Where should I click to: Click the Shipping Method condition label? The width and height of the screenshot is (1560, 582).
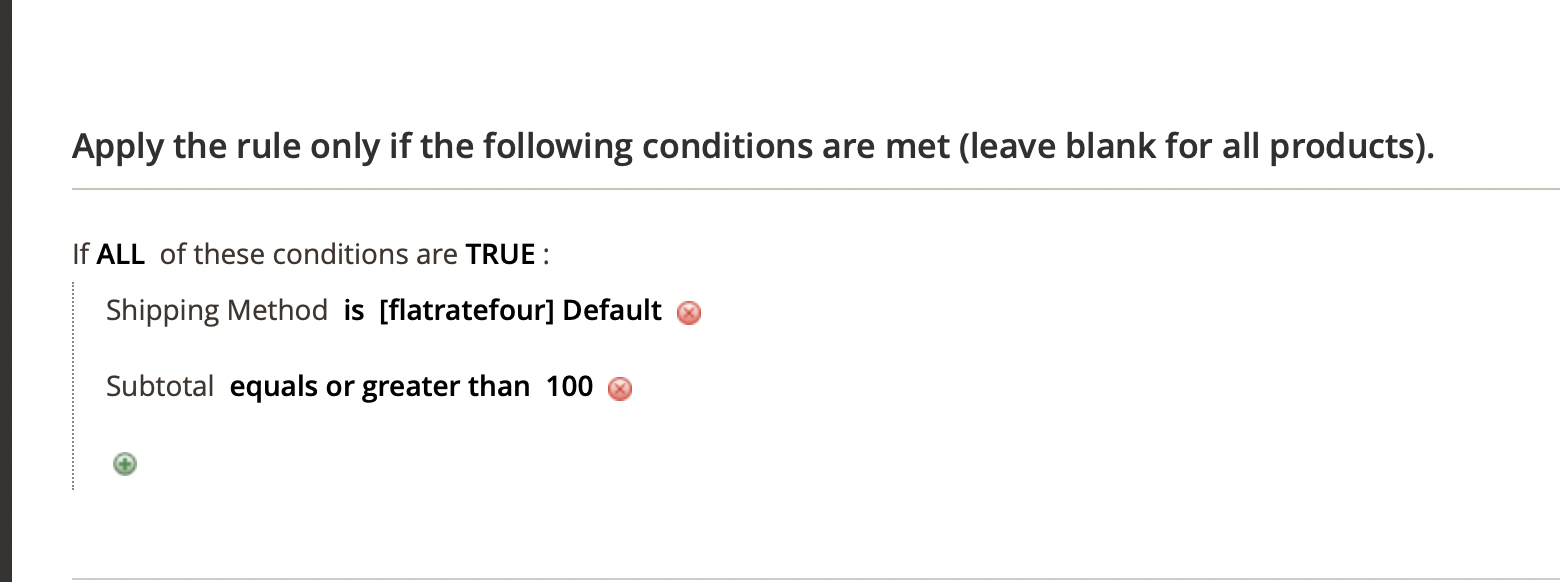click(217, 311)
